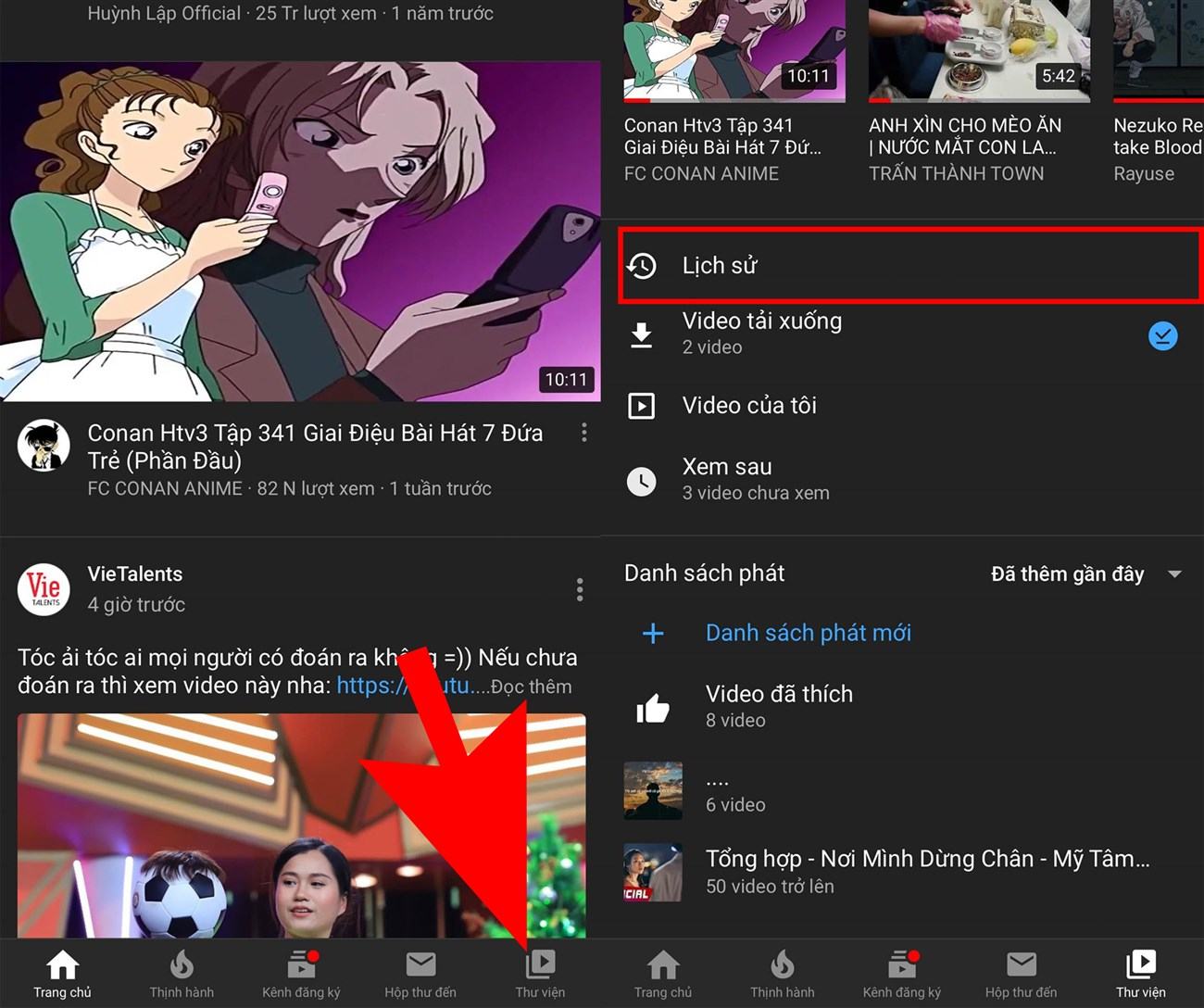Open the VieTalents post image

coord(301,826)
